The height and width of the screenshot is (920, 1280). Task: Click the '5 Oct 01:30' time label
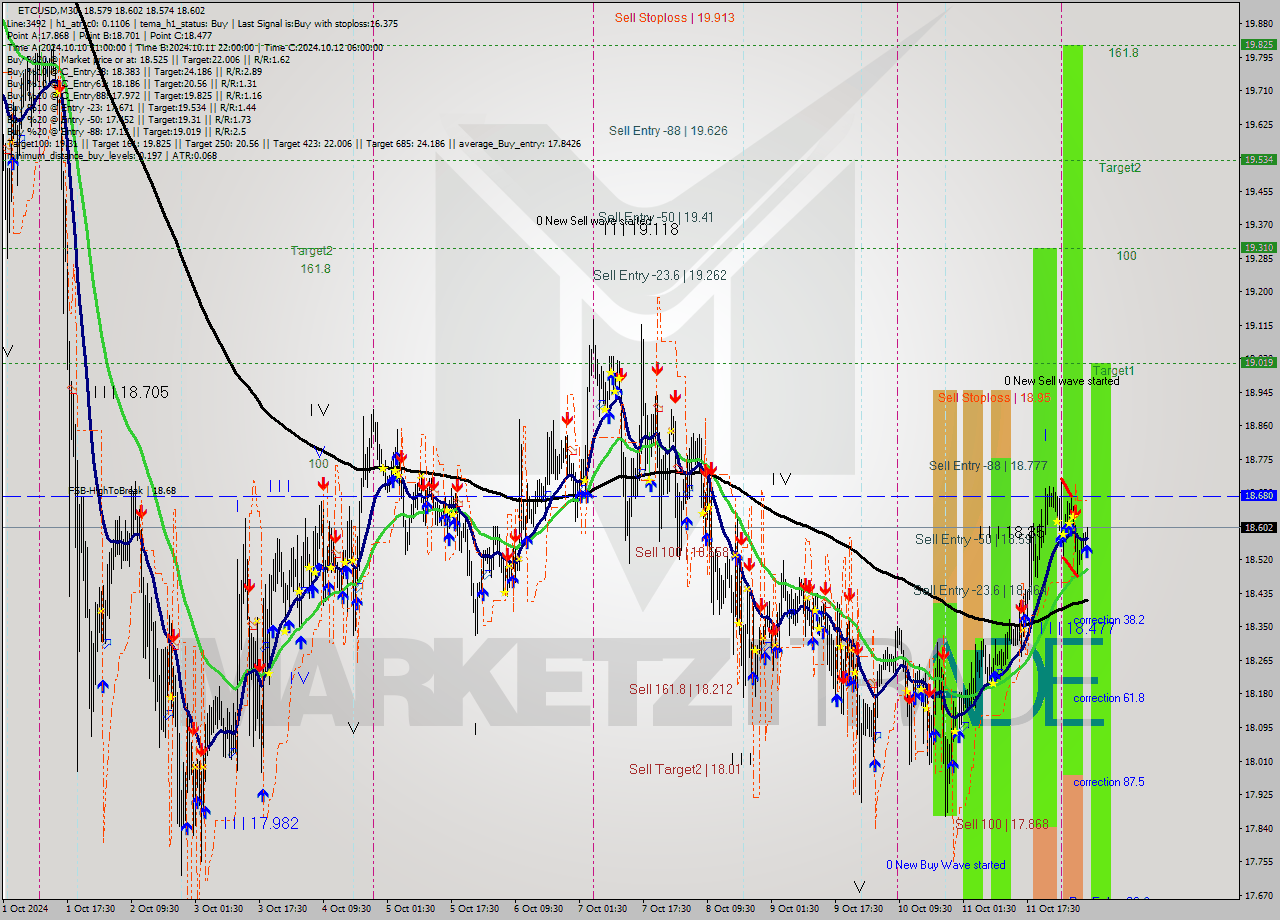pos(410,909)
